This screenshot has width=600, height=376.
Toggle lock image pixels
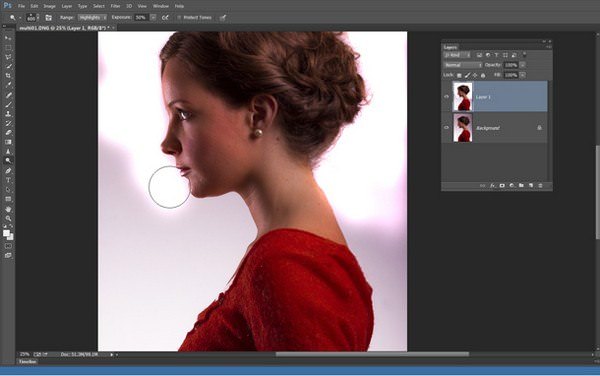(x=467, y=75)
